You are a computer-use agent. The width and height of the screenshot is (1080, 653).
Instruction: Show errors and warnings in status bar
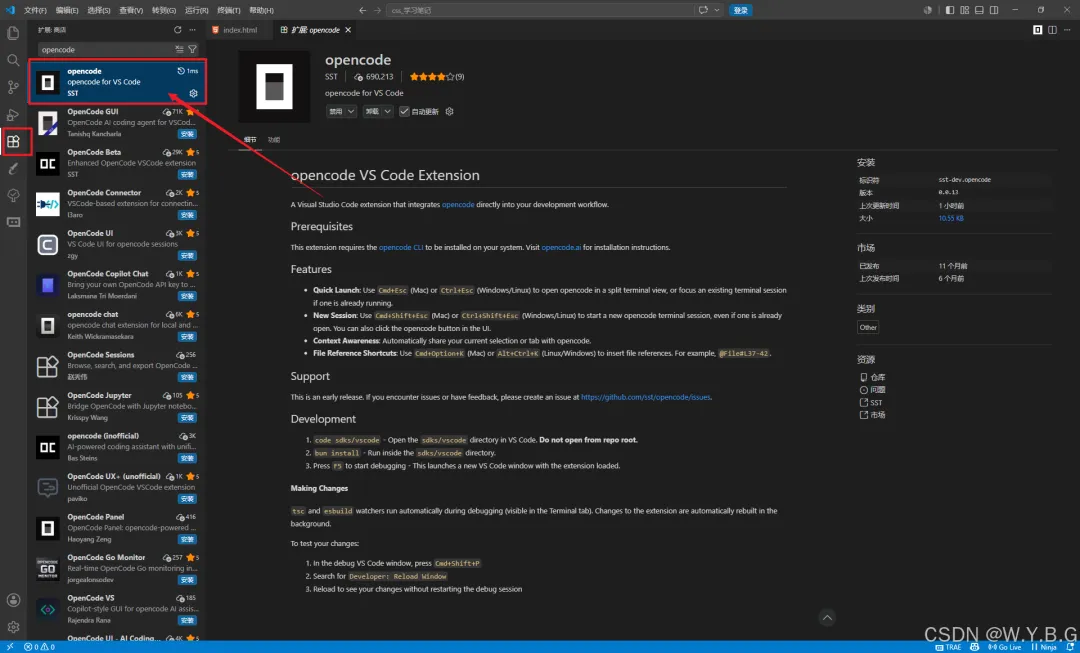[39, 647]
